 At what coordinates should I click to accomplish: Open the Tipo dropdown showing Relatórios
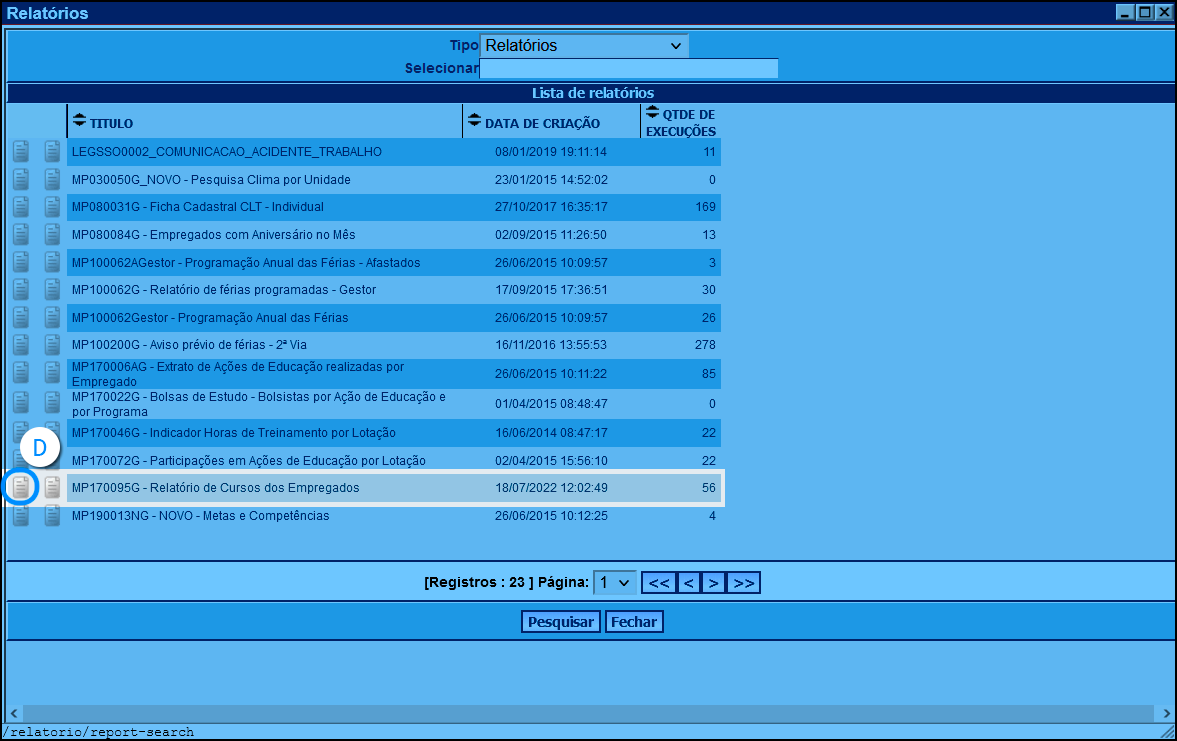click(x=584, y=46)
